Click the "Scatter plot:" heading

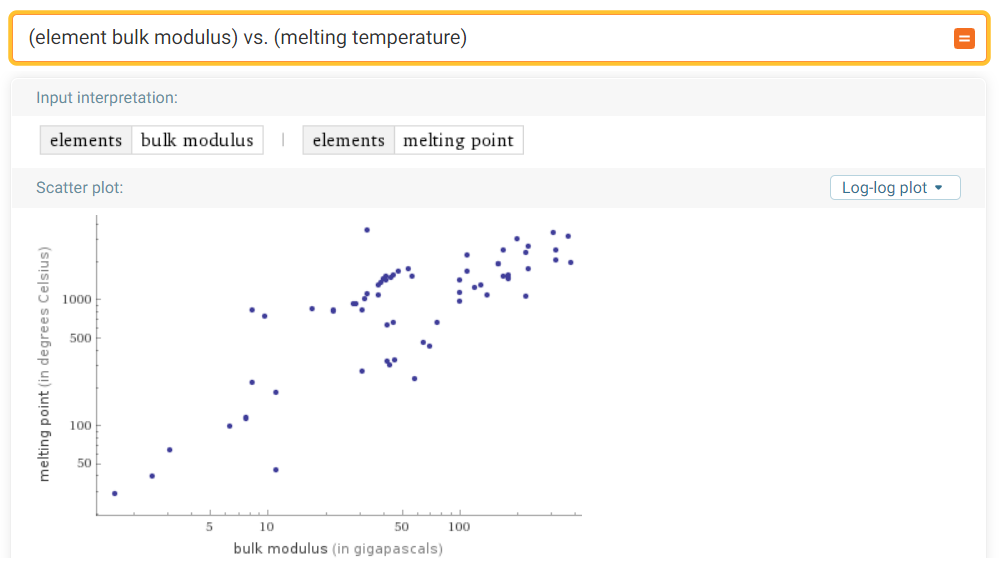point(80,188)
